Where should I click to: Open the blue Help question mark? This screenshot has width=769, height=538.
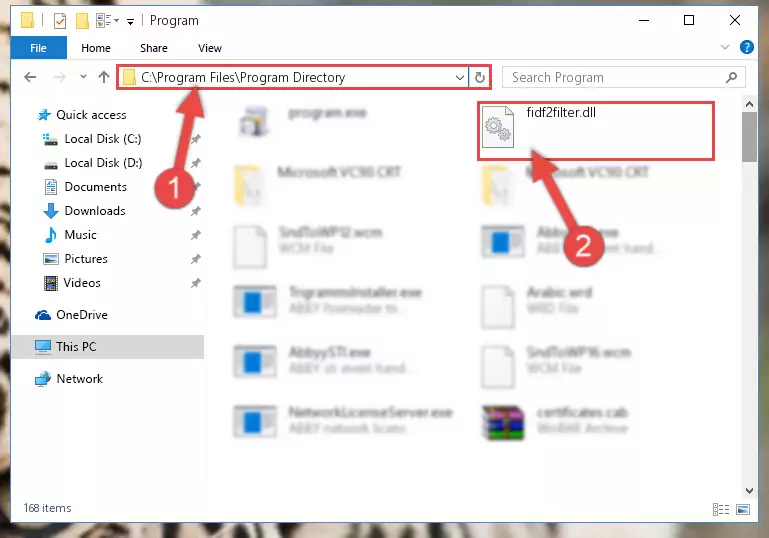(x=746, y=47)
